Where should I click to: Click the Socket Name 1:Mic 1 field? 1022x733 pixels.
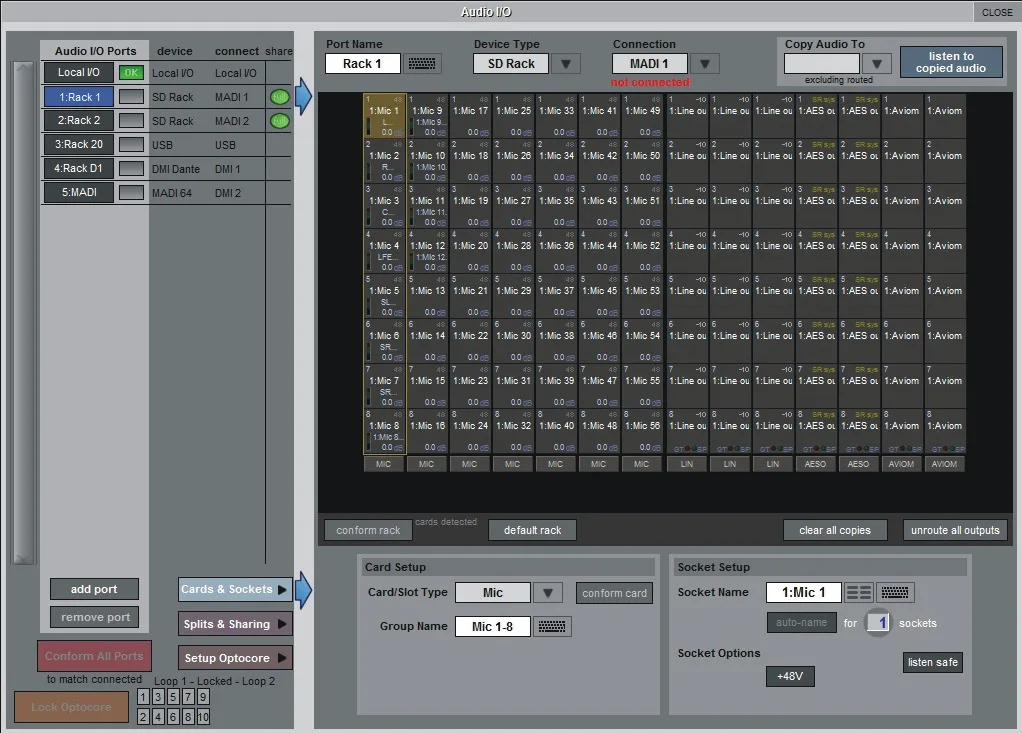click(x=804, y=592)
